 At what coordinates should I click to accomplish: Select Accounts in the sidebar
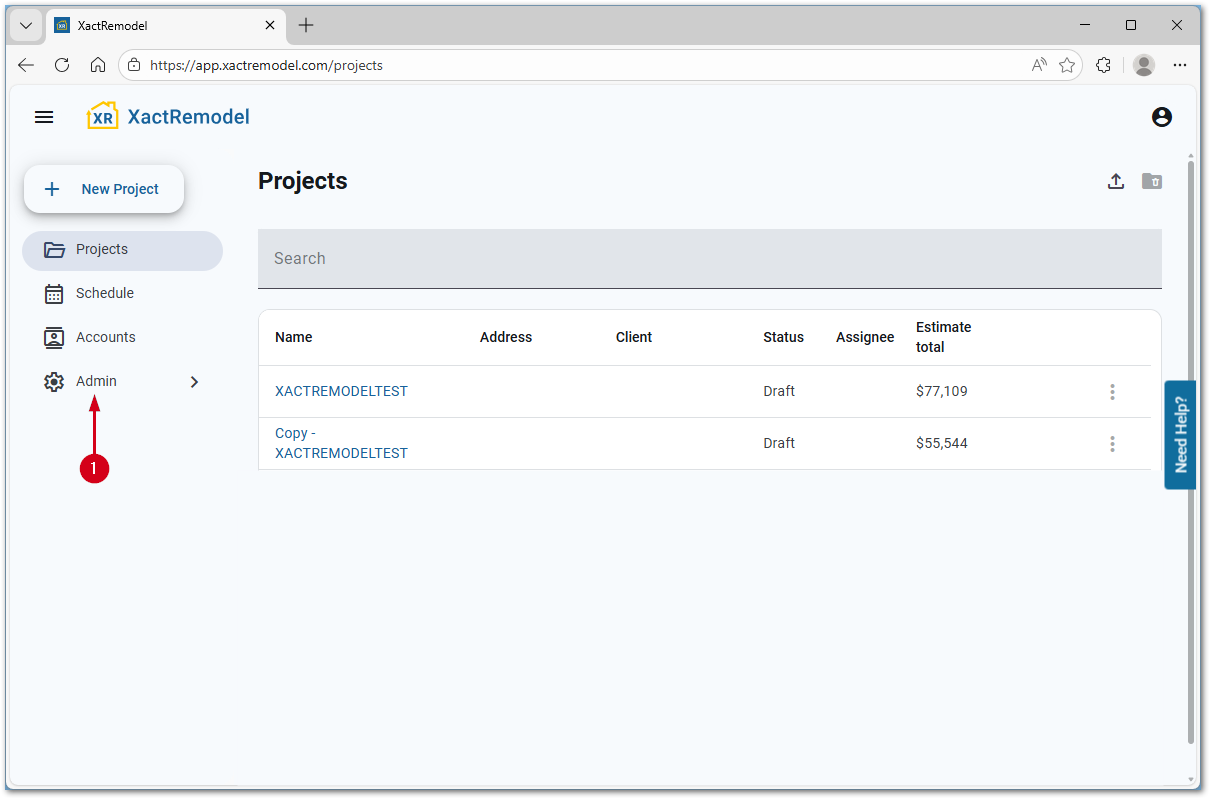pos(105,337)
